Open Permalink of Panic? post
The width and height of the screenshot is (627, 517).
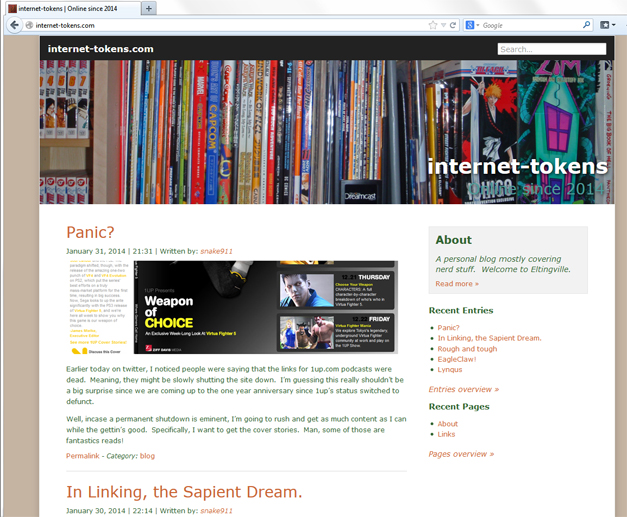tap(82, 456)
